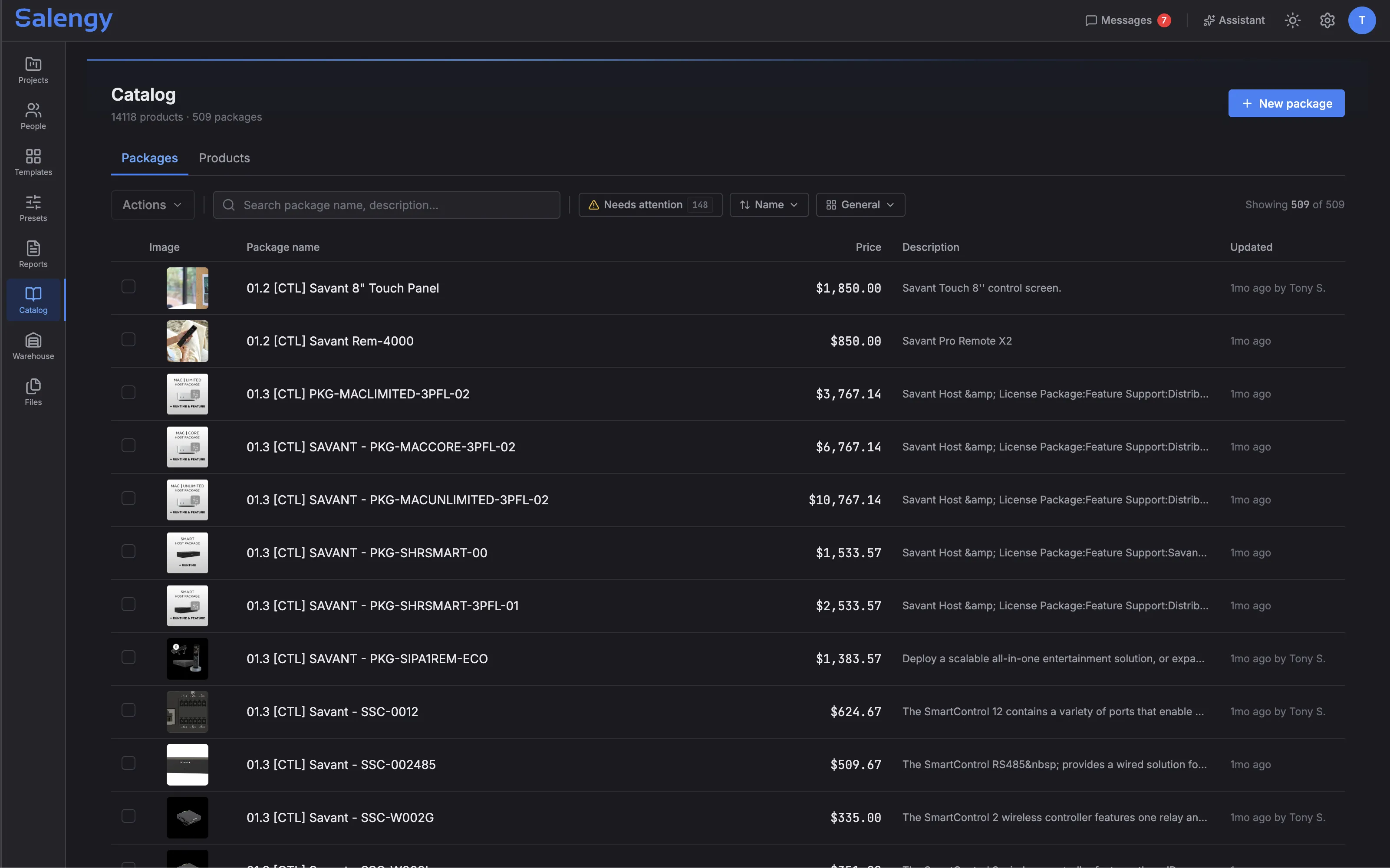
Task: Check the SSC-0012 row box
Action: tap(128, 710)
